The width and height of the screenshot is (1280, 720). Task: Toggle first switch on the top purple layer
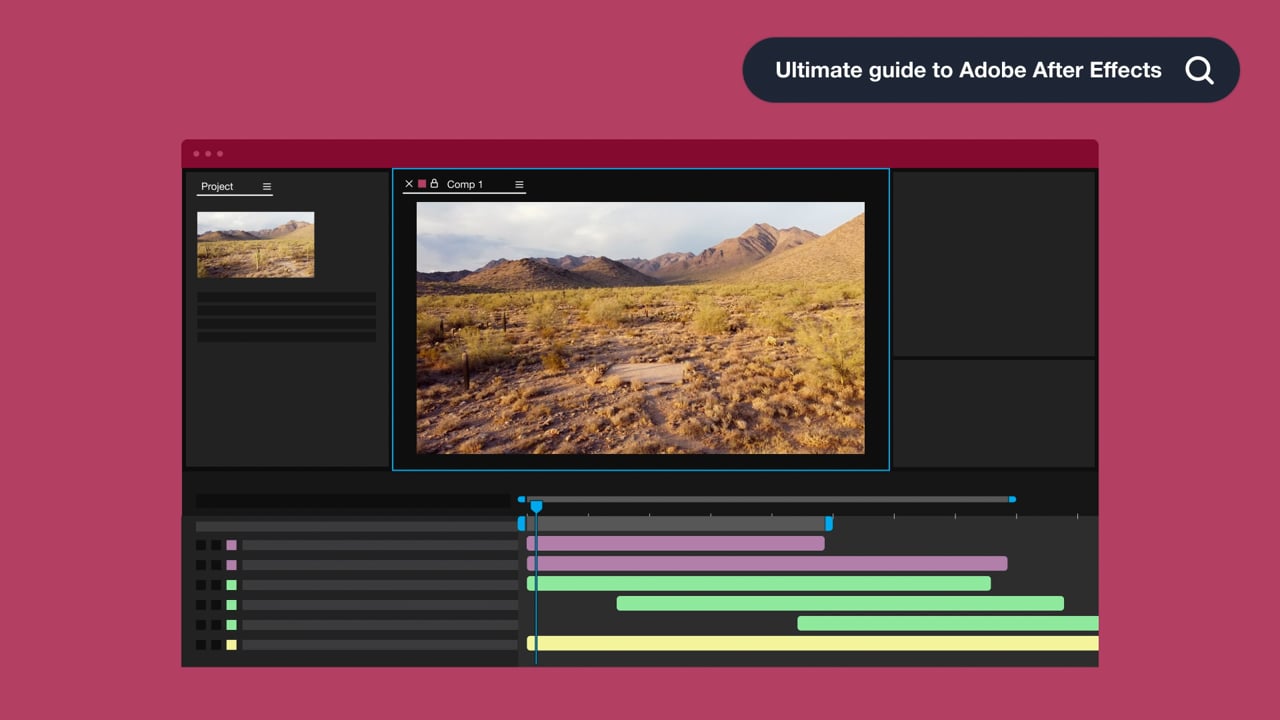[x=201, y=545]
